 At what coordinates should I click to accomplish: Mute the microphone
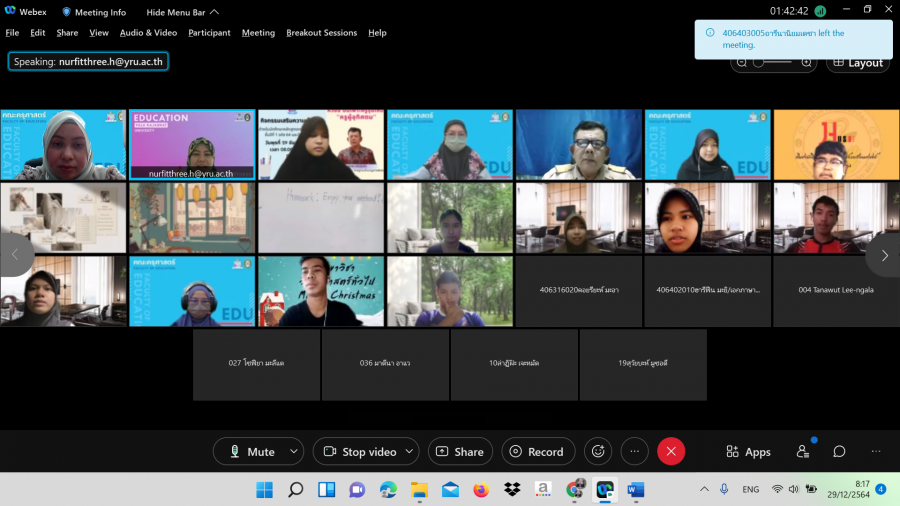point(251,452)
